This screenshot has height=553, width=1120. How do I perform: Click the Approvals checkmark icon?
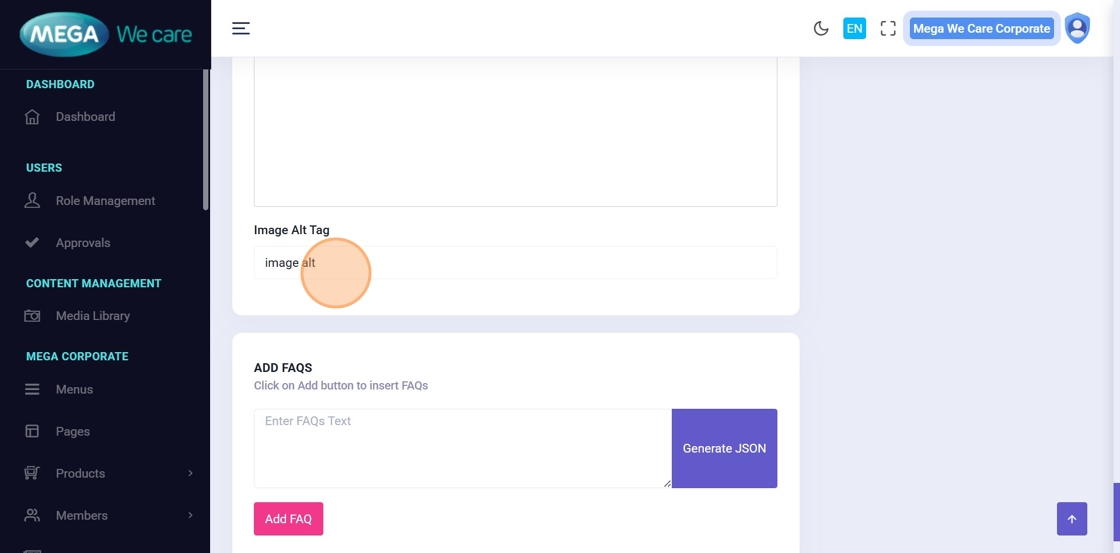(32, 243)
